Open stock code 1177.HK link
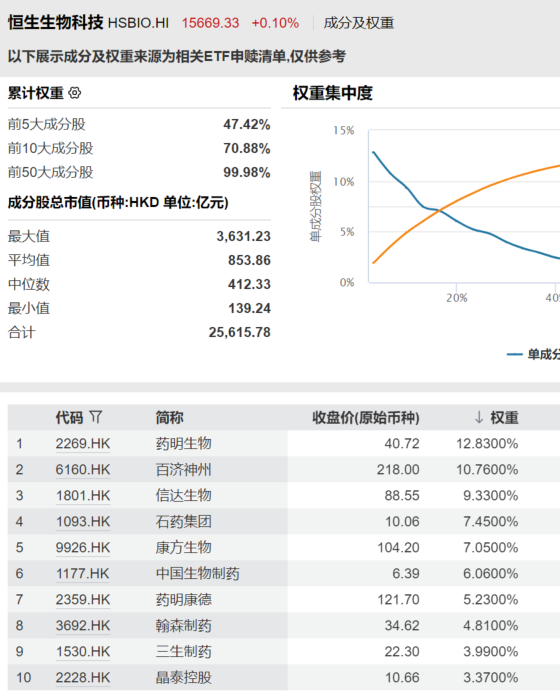 tap(83, 574)
